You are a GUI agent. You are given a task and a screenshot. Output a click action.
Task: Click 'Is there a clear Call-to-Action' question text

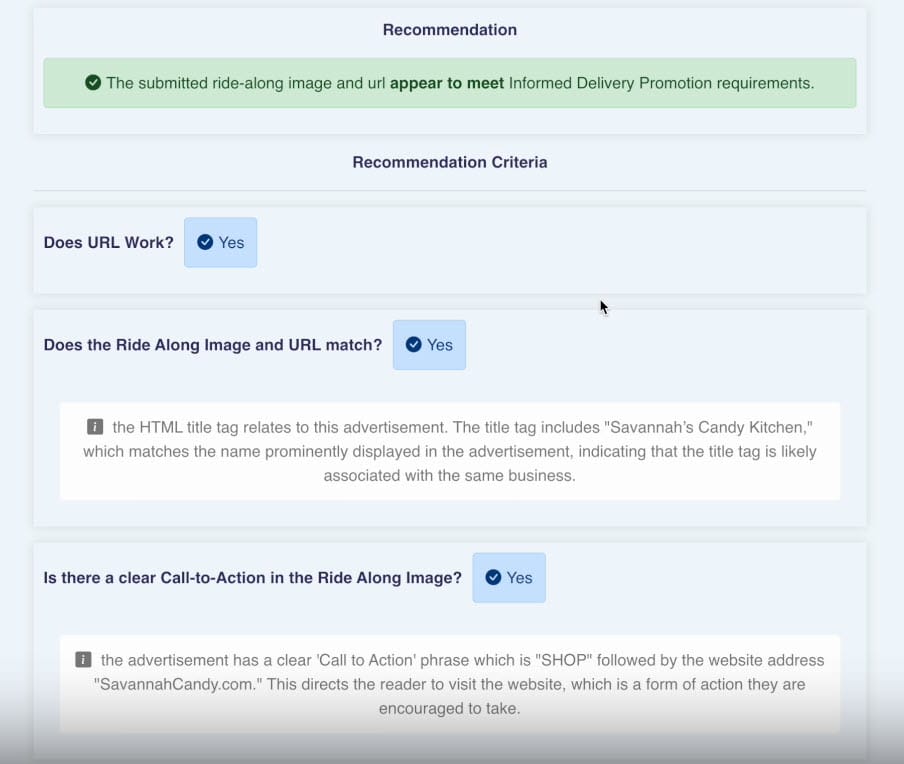click(x=253, y=578)
